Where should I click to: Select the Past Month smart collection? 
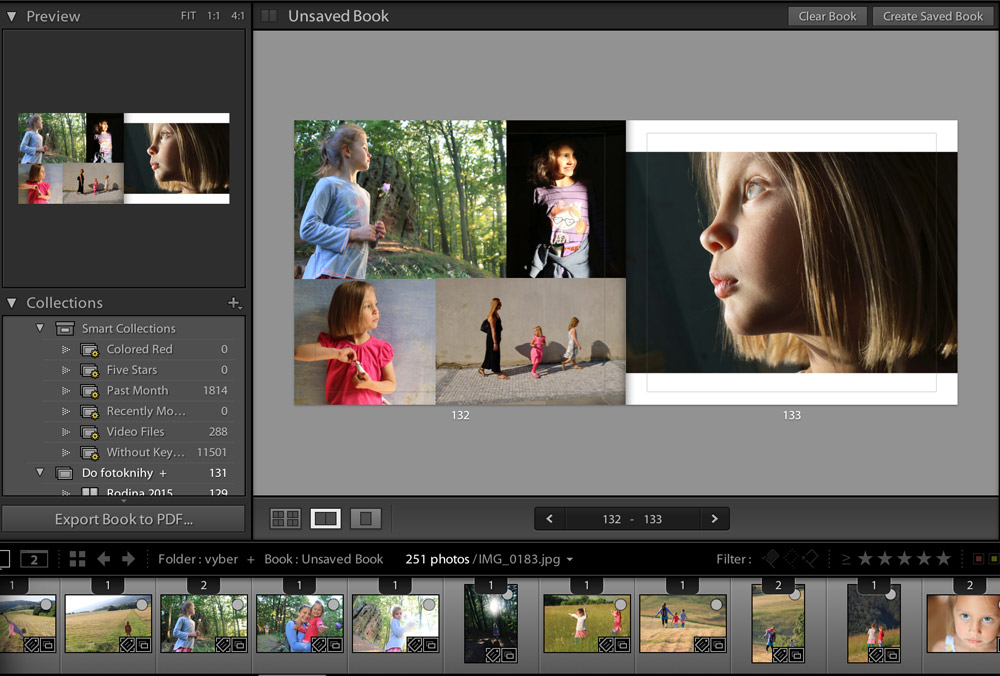(x=137, y=390)
